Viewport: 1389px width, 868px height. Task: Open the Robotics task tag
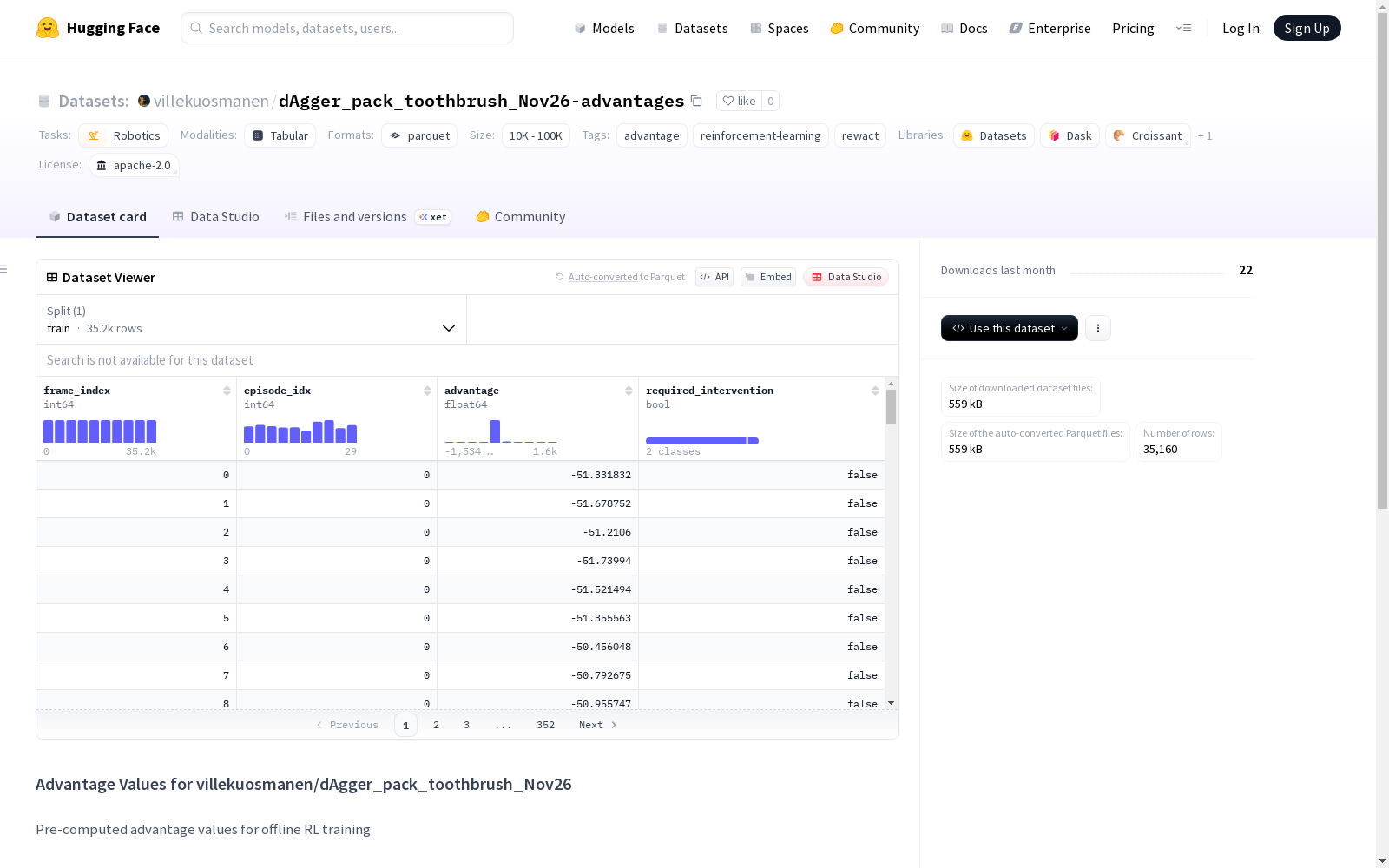click(123, 135)
